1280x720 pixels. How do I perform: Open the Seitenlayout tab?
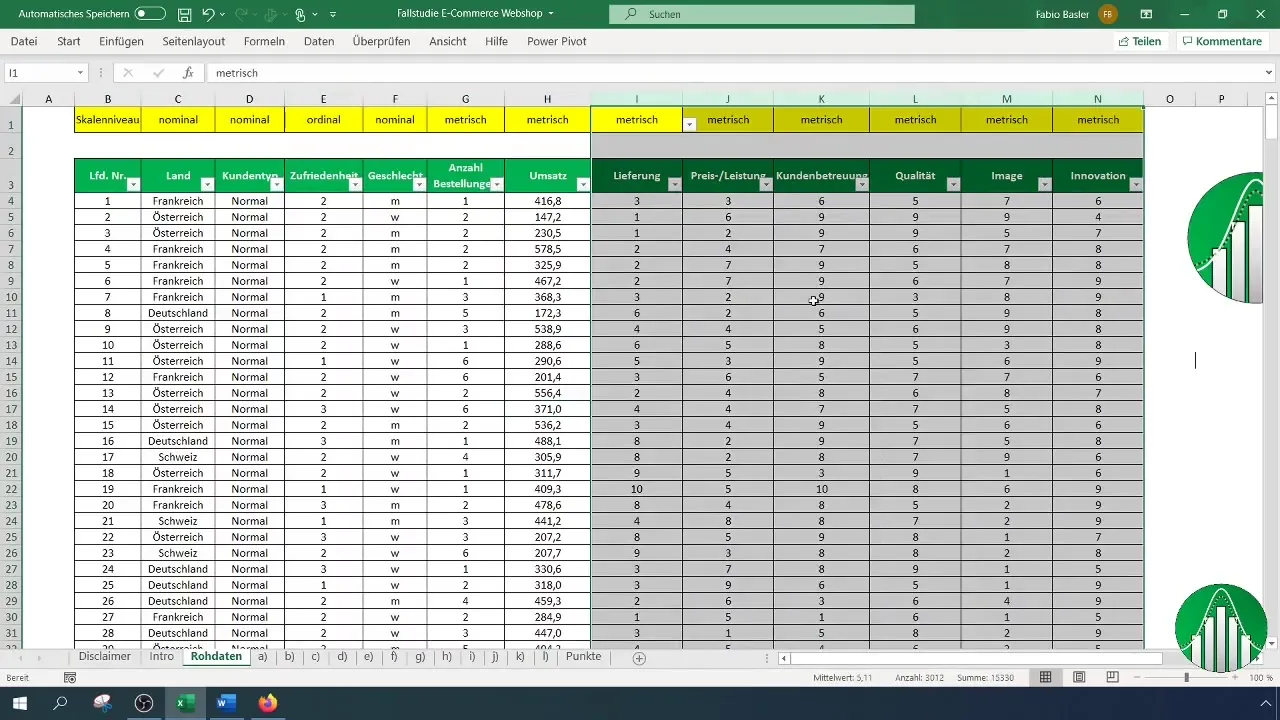[x=194, y=41]
